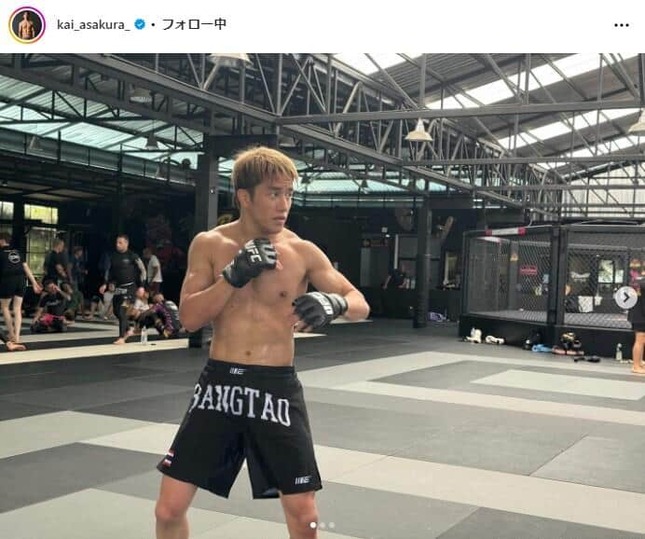Screen dimensions: 645x539
Task: Click the logo on shorts' lower hem
Action: (x=302, y=480)
